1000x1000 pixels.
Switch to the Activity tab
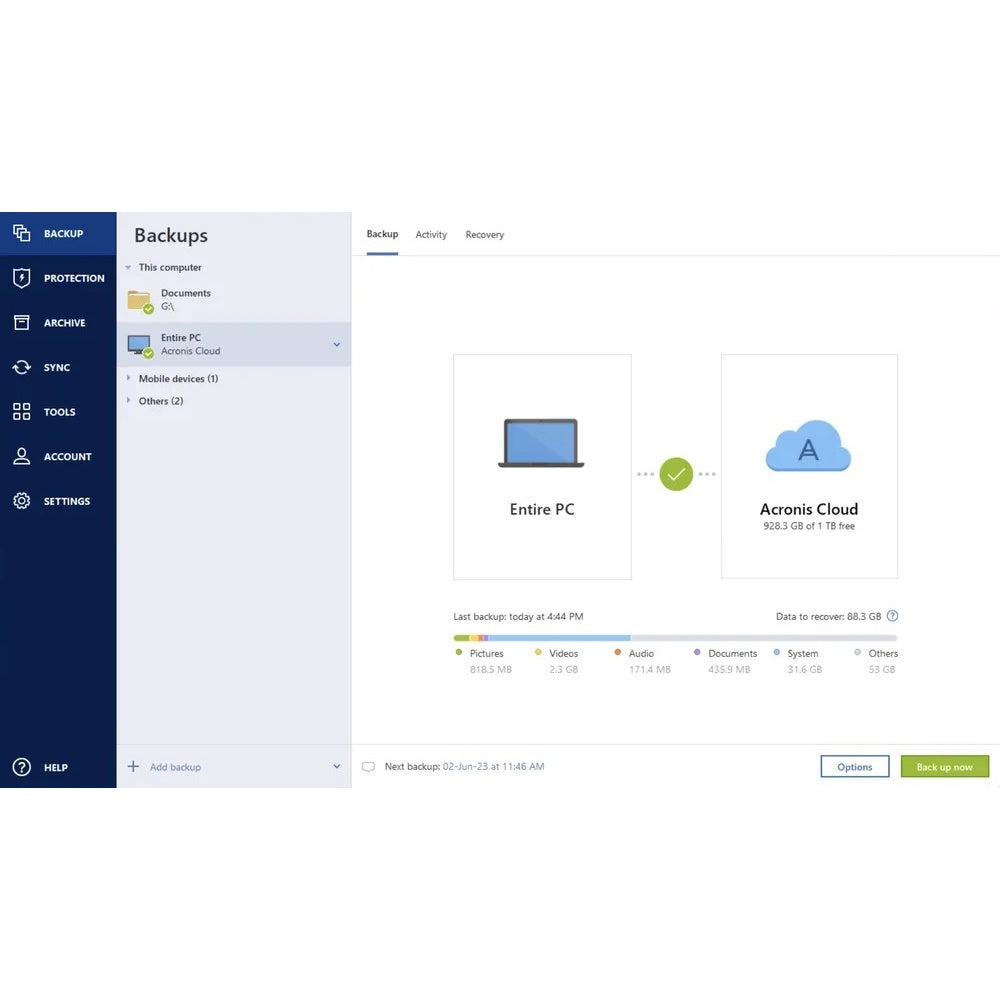coord(431,235)
